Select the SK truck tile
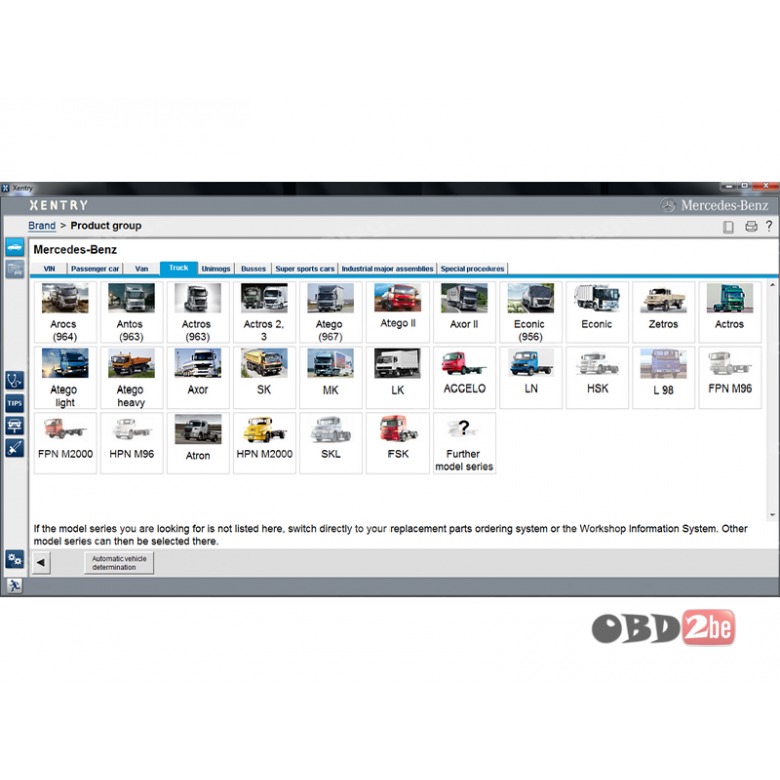 point(264,378)
